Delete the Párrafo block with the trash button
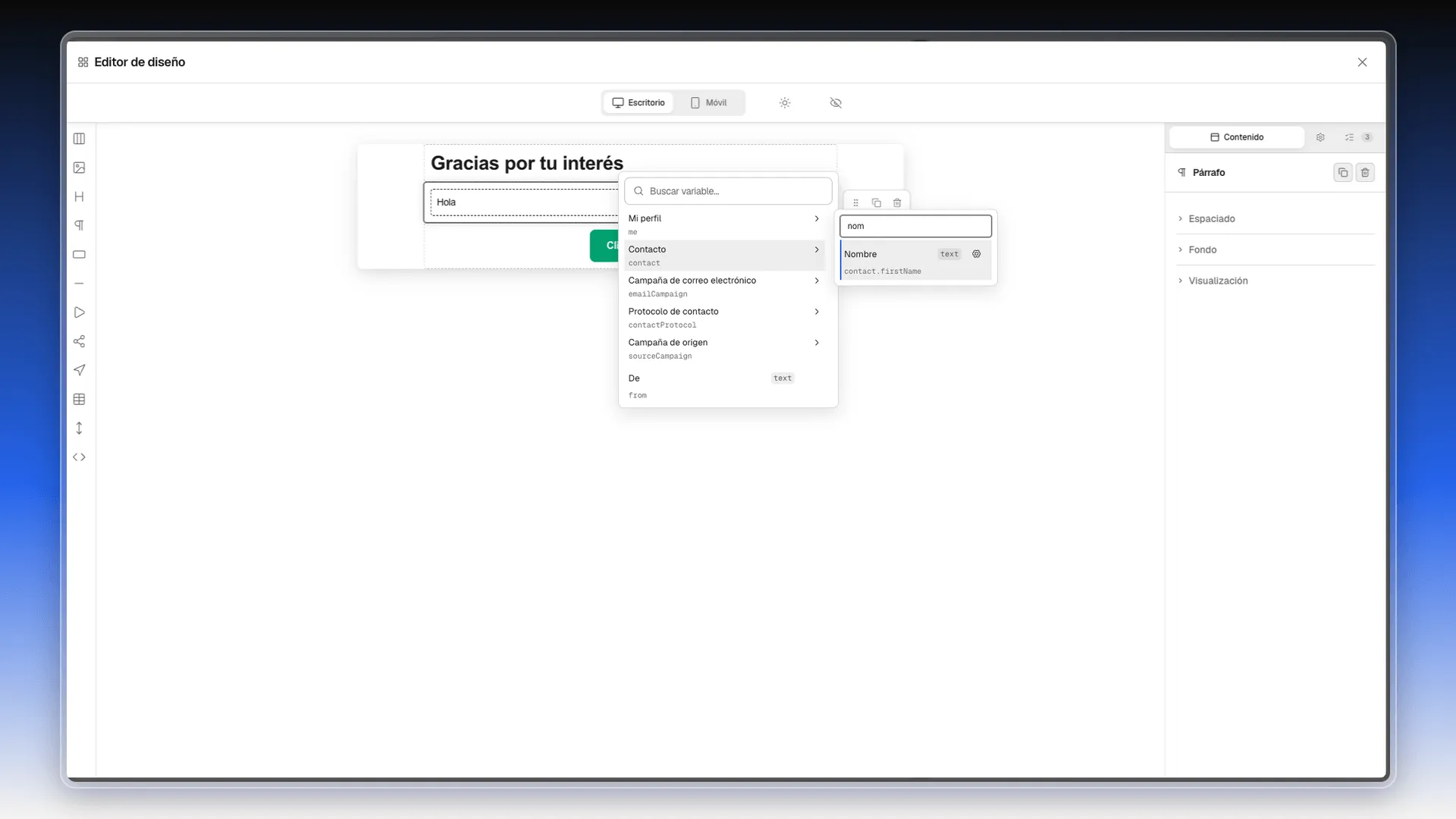Viewport: 1456px width, 819px height. [1365, 173]
